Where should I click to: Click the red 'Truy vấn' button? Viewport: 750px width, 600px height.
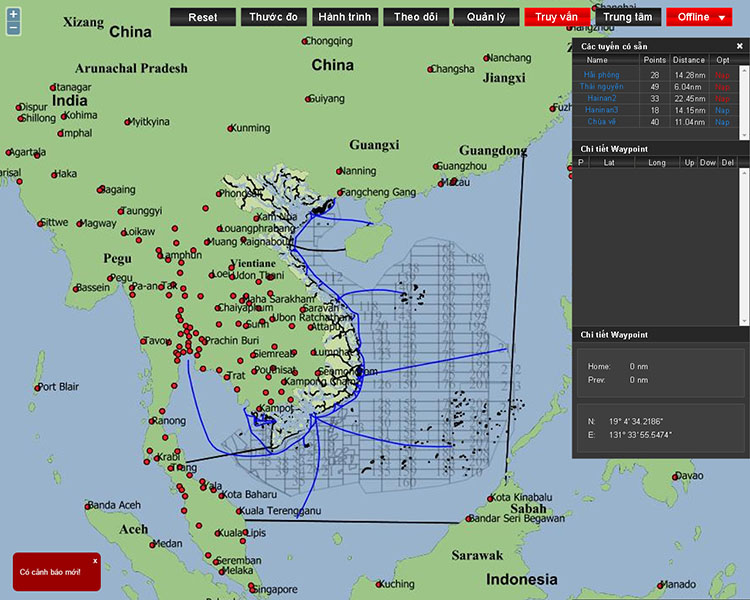(556, 17)
